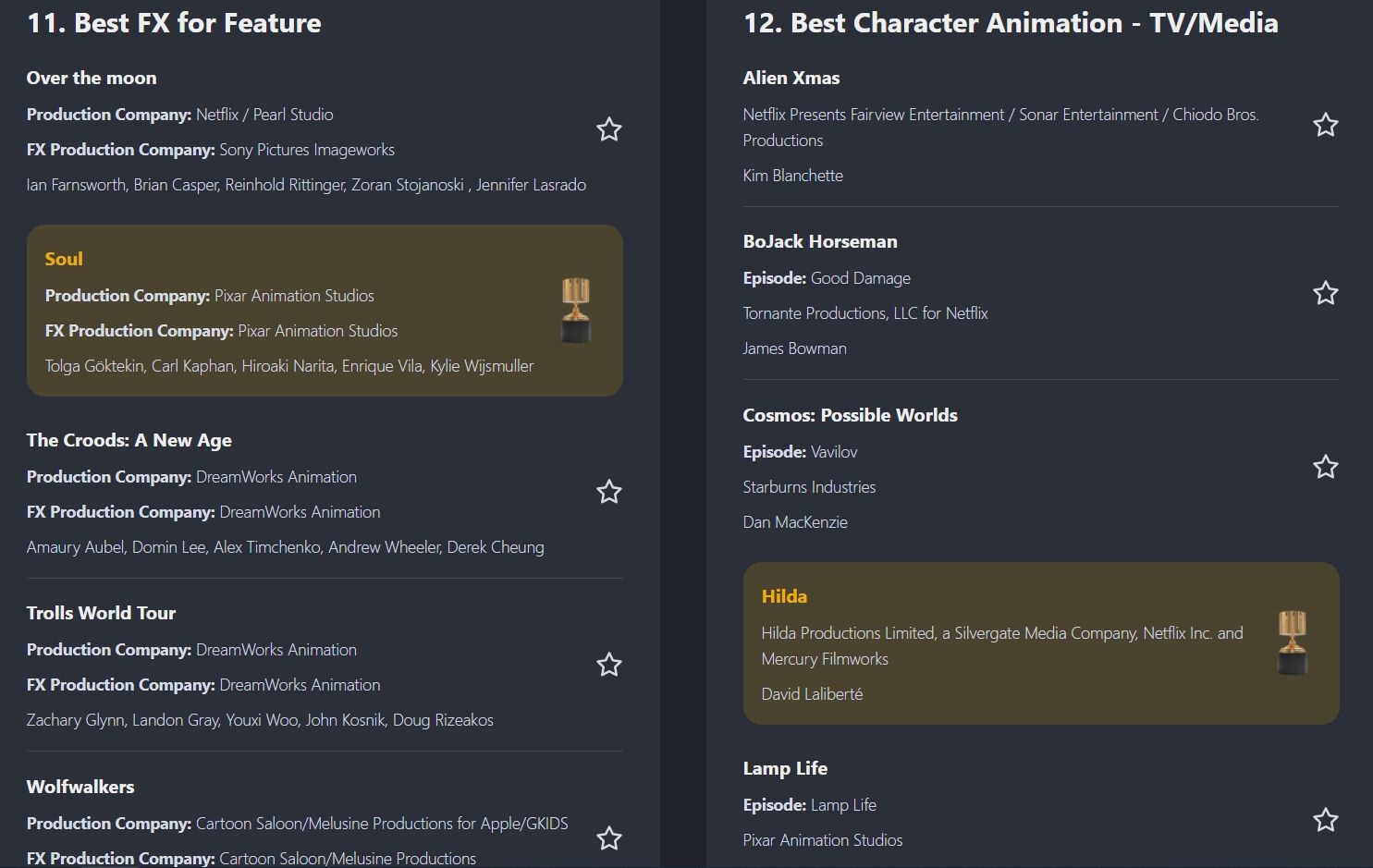Click the Lamp Life title

click(785, 768)
